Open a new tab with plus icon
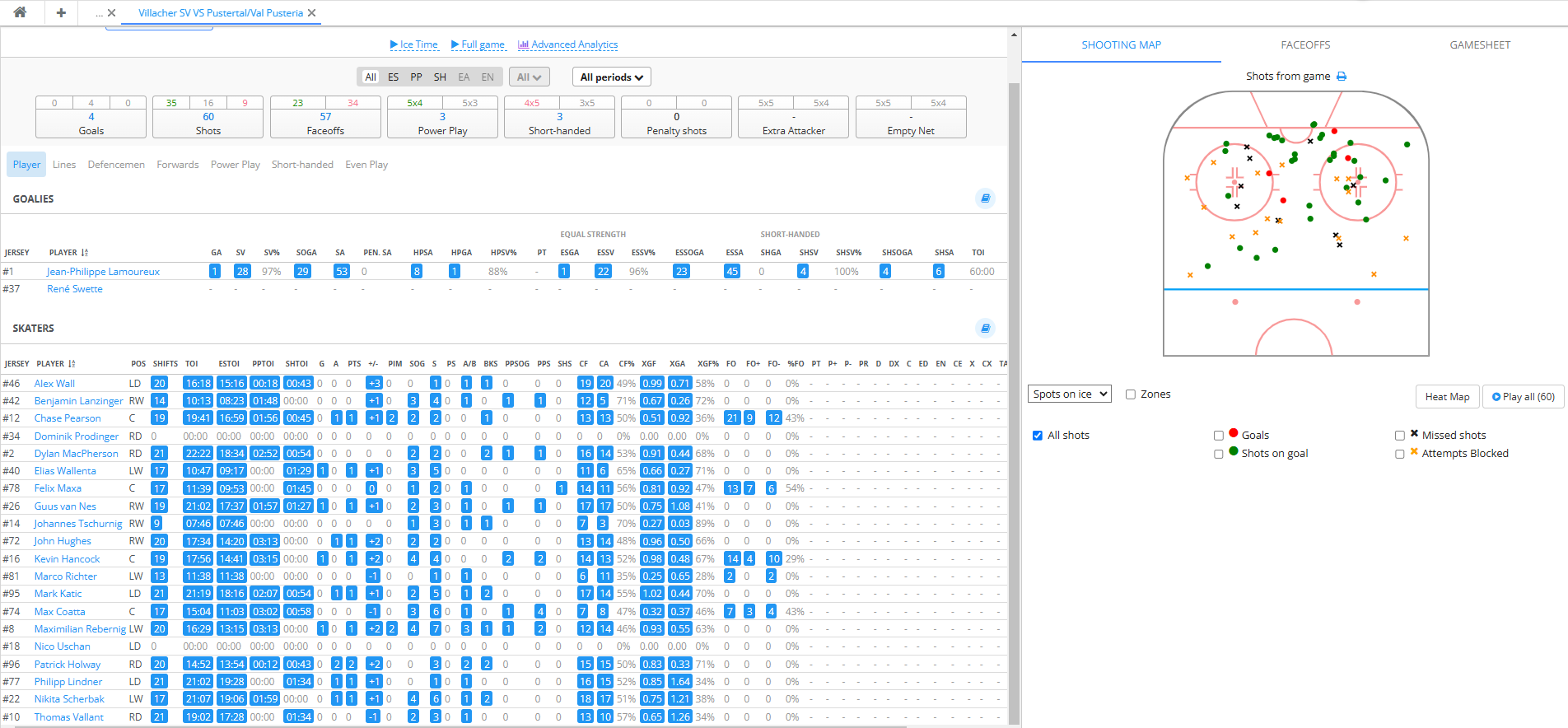Screen dimensions: 1568x728 coord(61,12)
